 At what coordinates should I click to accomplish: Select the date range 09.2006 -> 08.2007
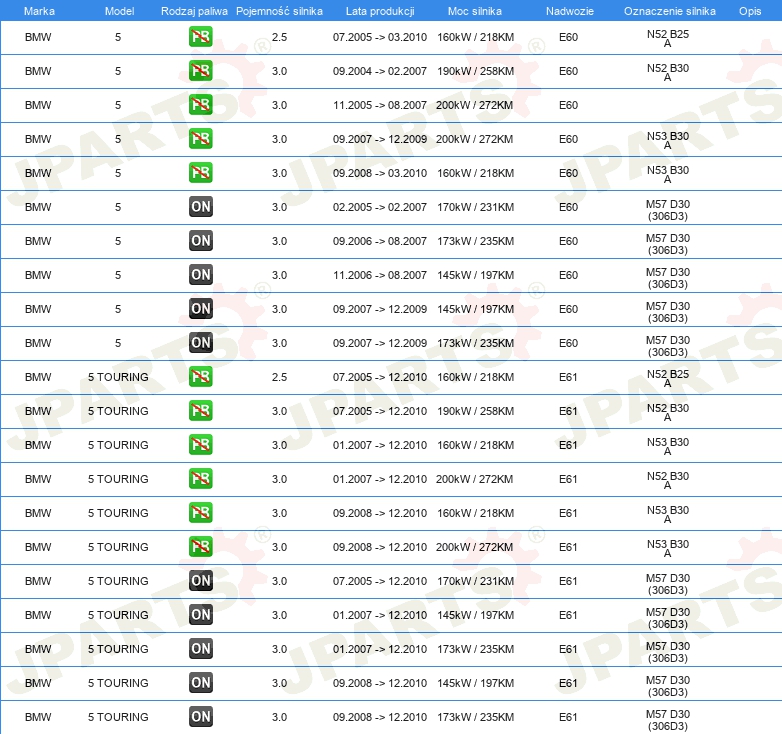(380, 241)
